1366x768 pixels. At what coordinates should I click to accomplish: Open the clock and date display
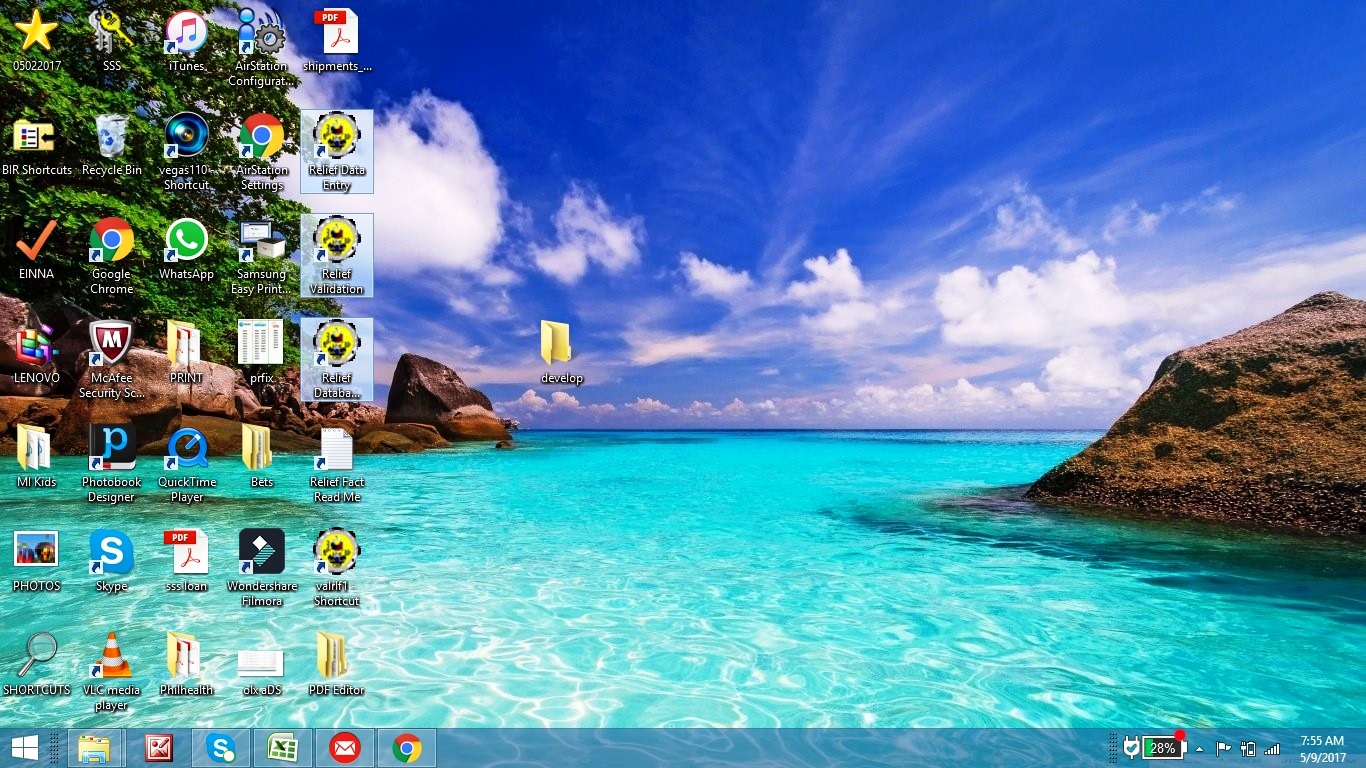(1322, 749)
